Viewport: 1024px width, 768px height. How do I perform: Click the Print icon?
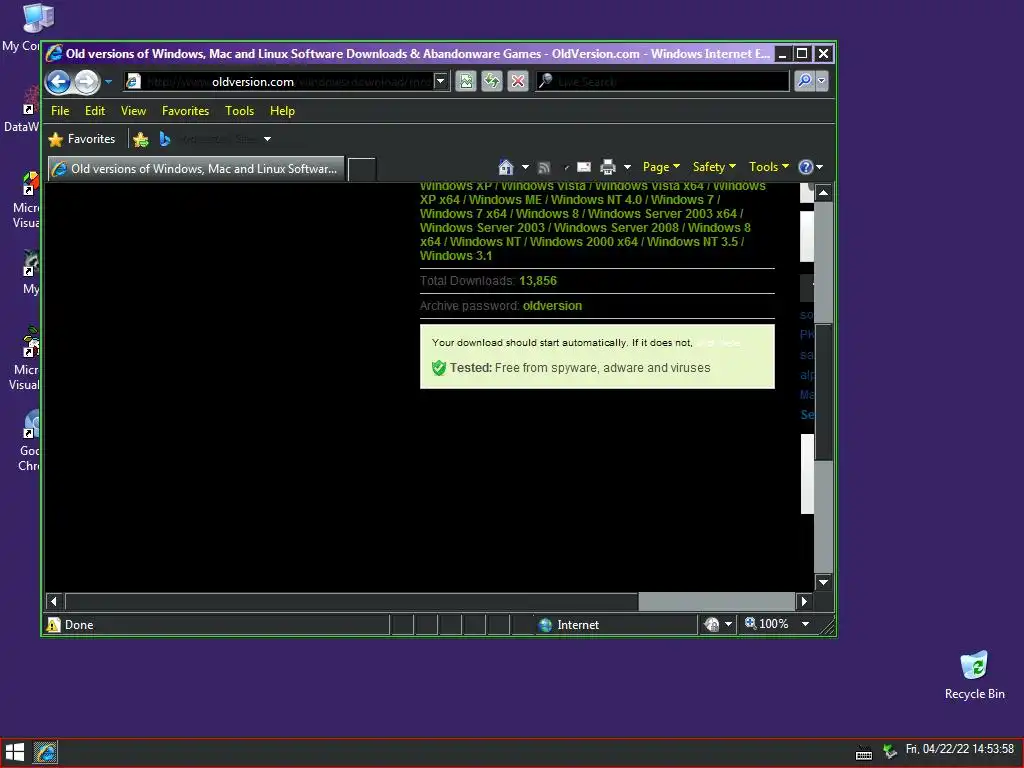(608, 167)
